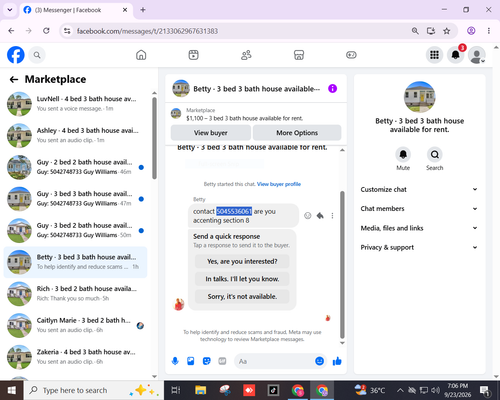
Task: Open the browser tab search dropdown
Action: pos(10,10)
